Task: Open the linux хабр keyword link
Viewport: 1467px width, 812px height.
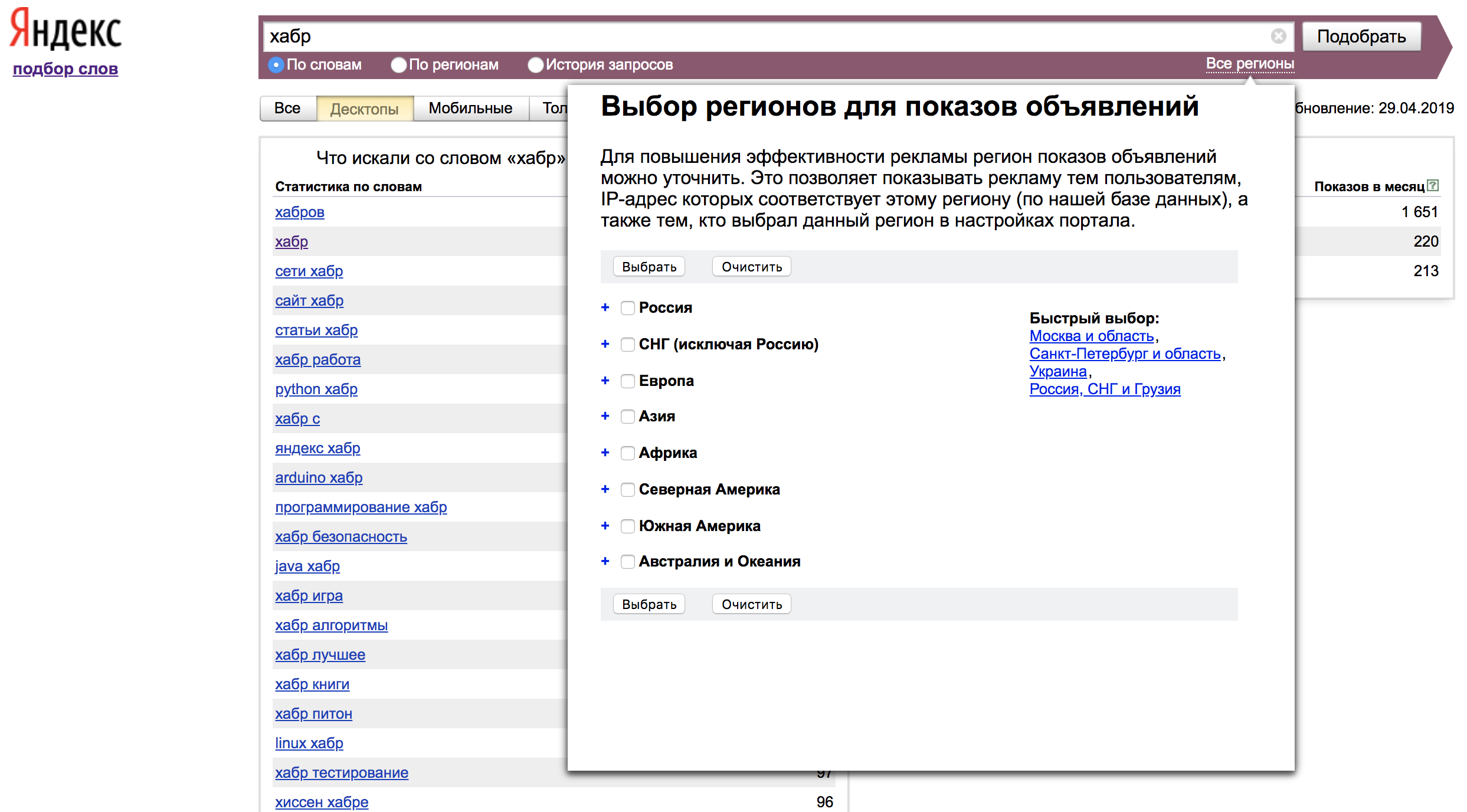Action: tap(309, 743)
